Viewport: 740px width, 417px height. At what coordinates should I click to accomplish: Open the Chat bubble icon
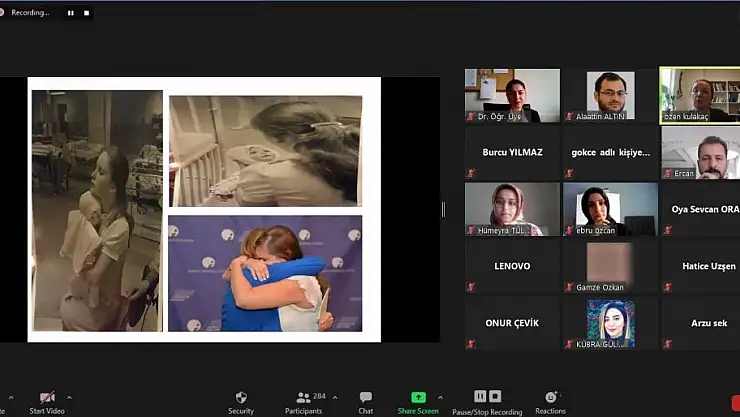[x=366, y=398]
